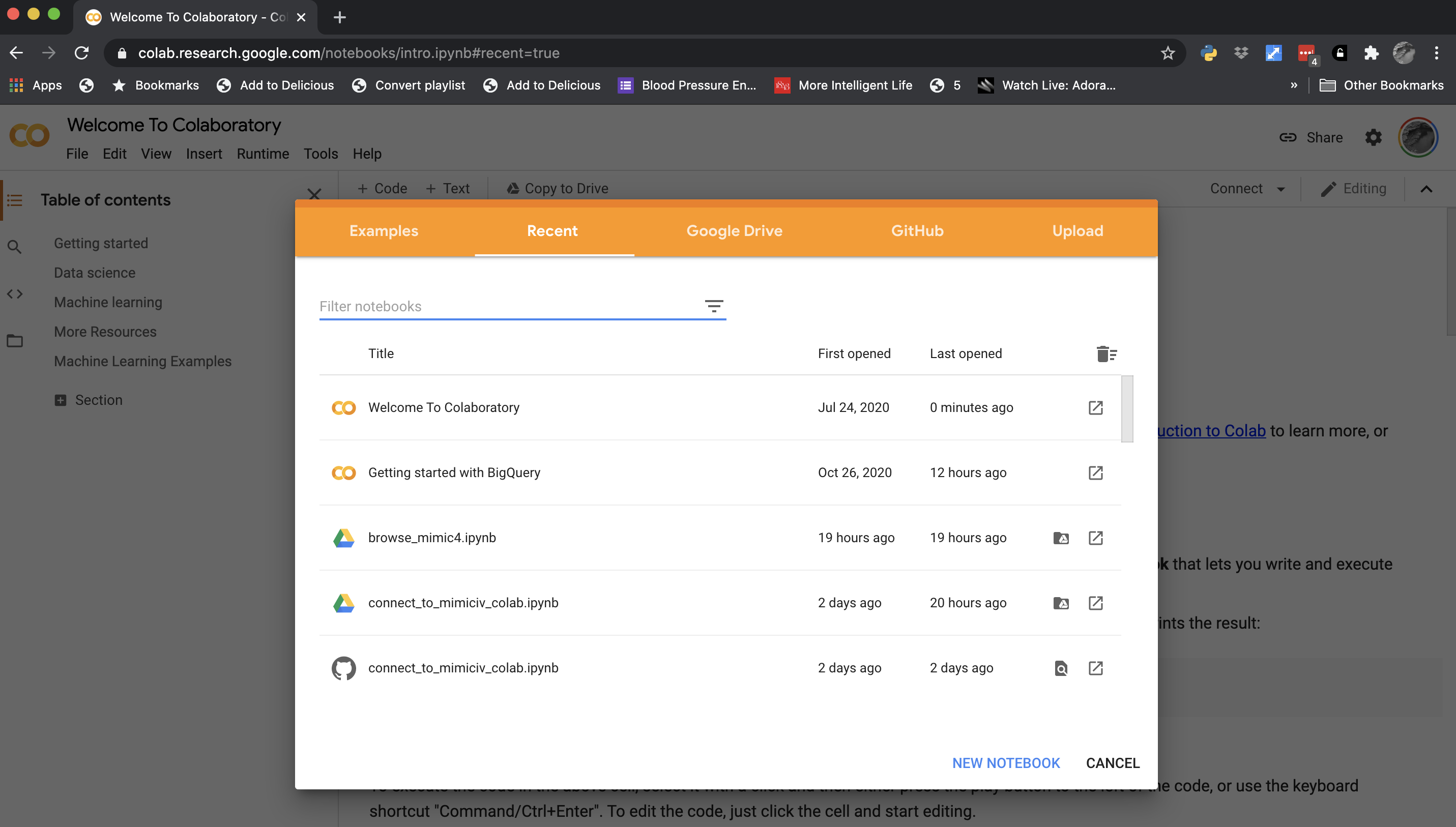Open Getting started with BigQuery in new tab
This screenshot has height=827, width=1456.
tap(1095, 472)
